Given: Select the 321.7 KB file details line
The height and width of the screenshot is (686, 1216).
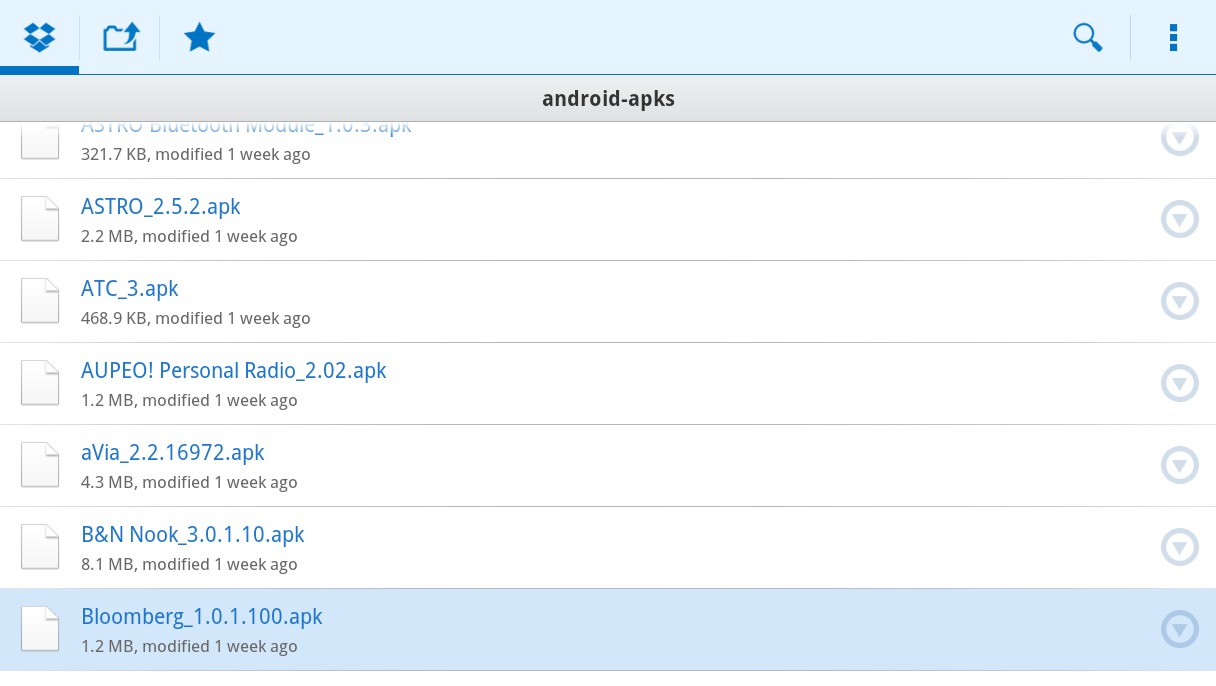Looking at the screenshot, I should click(196, 154).
